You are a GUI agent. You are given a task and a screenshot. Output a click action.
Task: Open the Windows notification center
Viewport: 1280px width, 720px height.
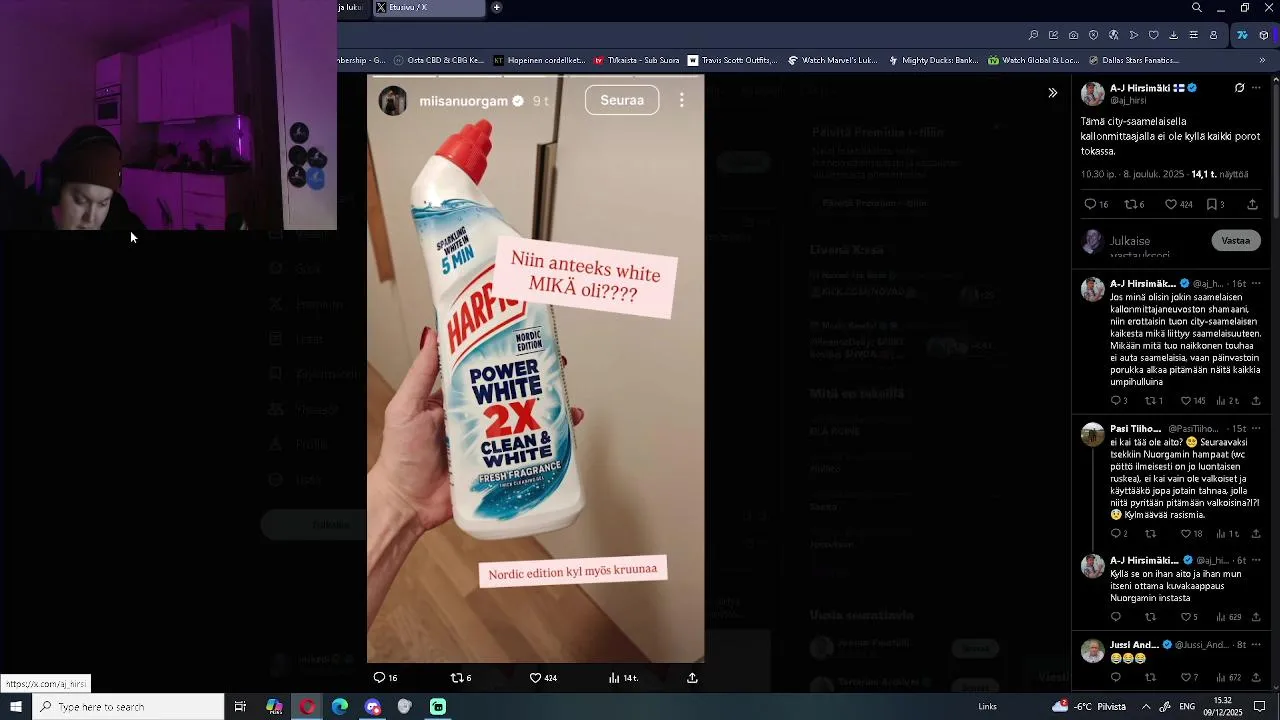point(1260,707)
